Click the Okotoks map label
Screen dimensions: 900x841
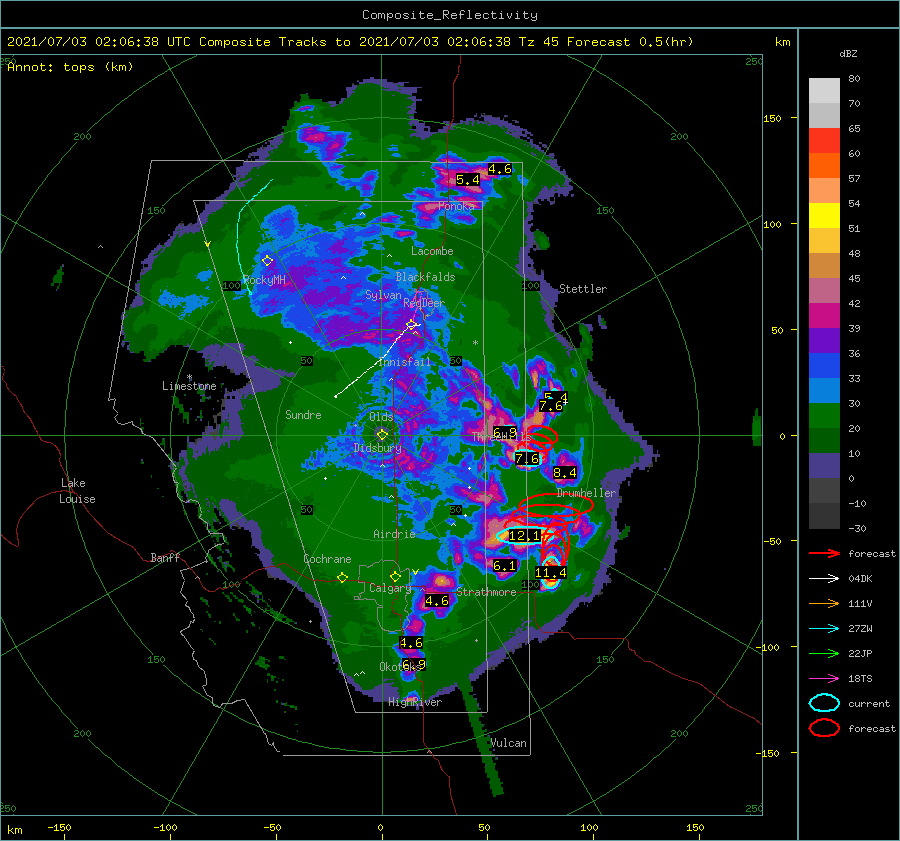pos(400,667)
